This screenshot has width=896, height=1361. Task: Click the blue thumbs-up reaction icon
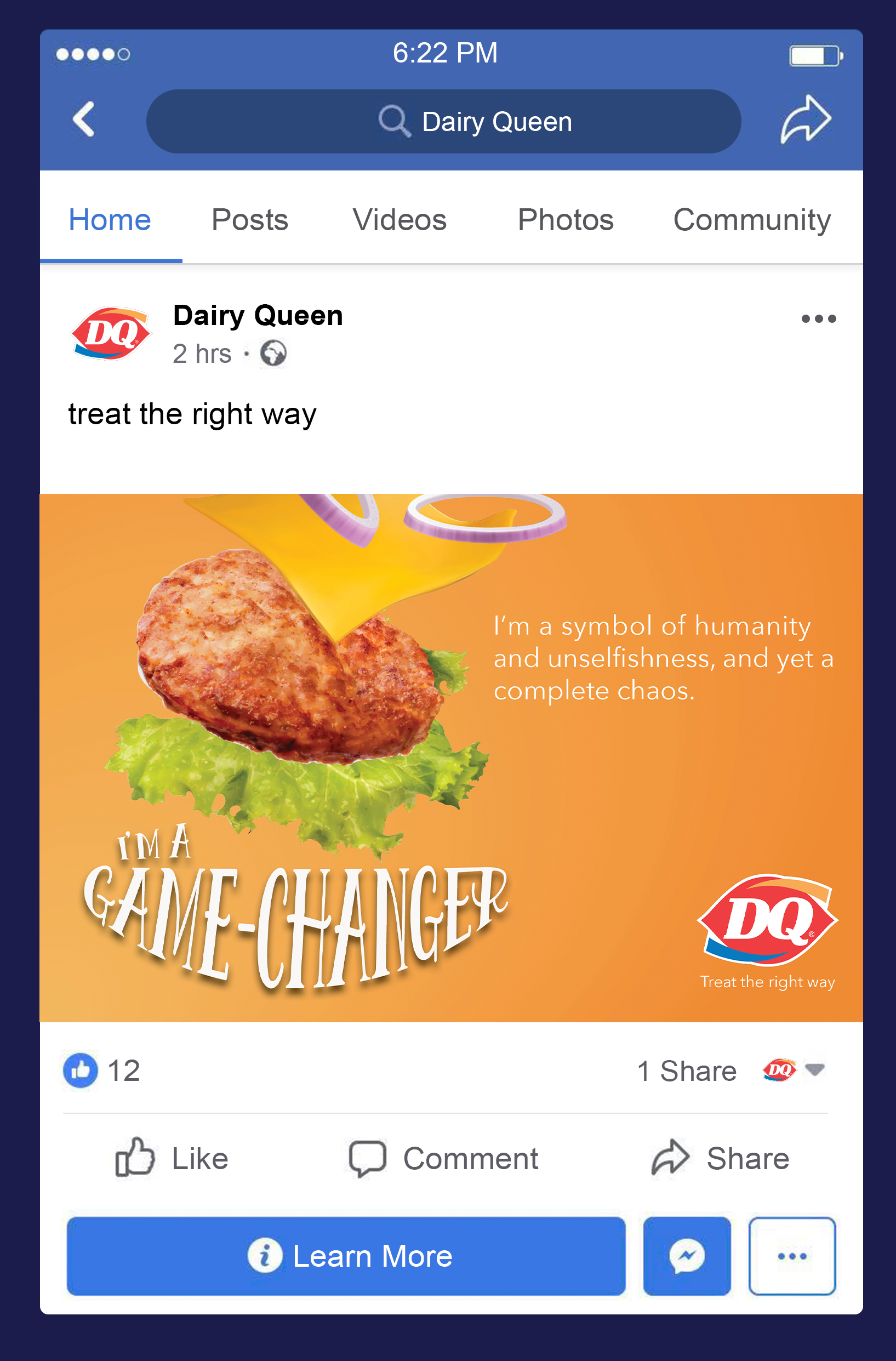tap(81, 1070)
